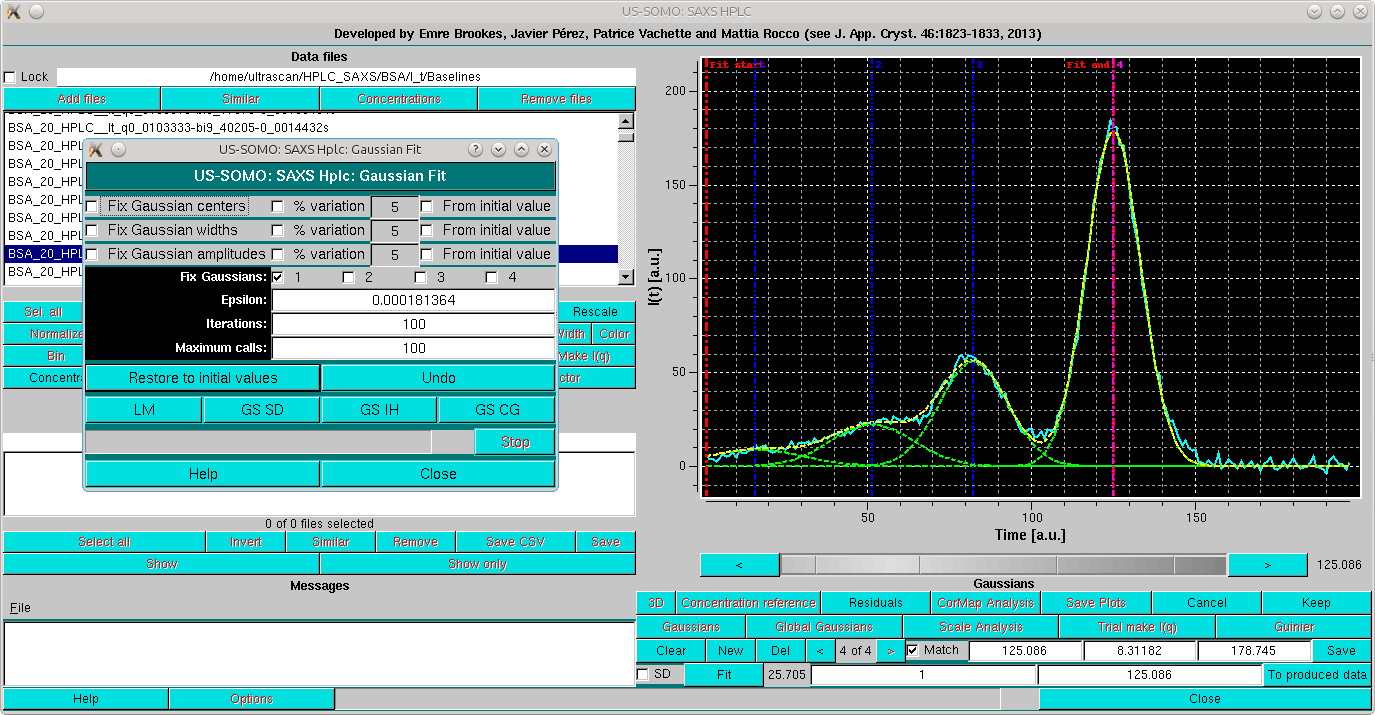This screenshot has height=715, width=1375.
Task: Click the Add files button
Action: [x=82, y=99]
